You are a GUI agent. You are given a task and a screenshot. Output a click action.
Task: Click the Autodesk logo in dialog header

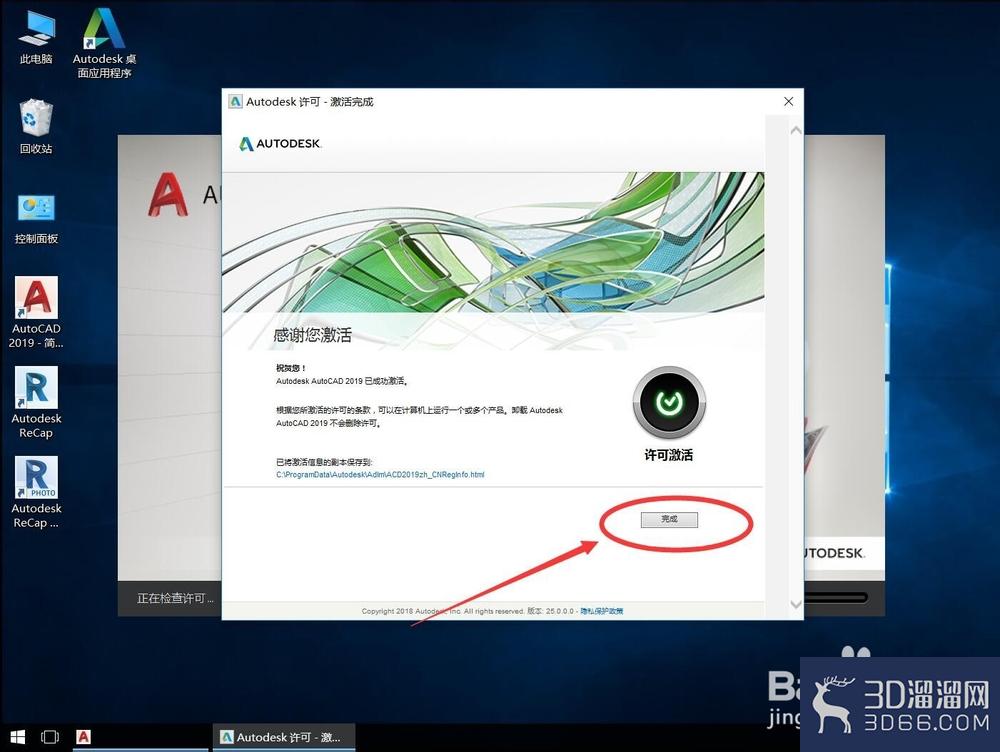(x=279, y=144)
